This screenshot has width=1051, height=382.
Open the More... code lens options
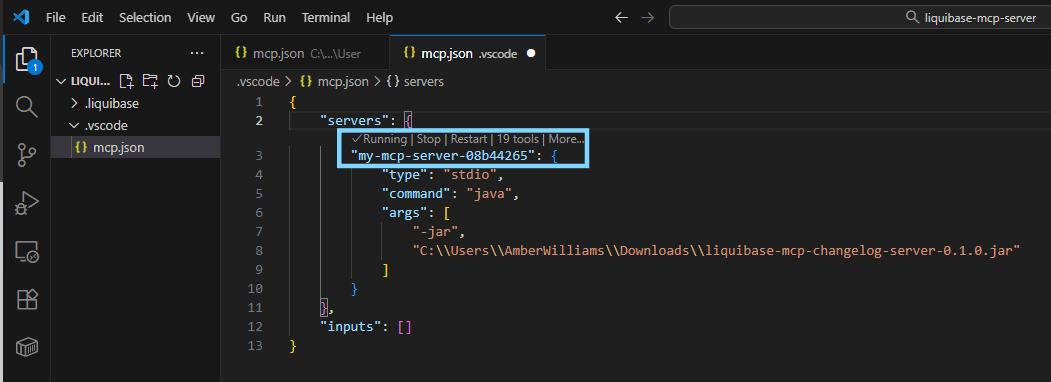tap(566, 139)
